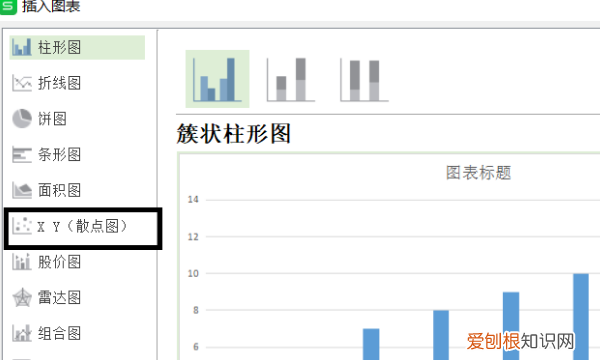Image resolution: width=600 pixels, height=360 pixels.
Task: Click the 簇状柱形图 heading
Action: (234, 134)
